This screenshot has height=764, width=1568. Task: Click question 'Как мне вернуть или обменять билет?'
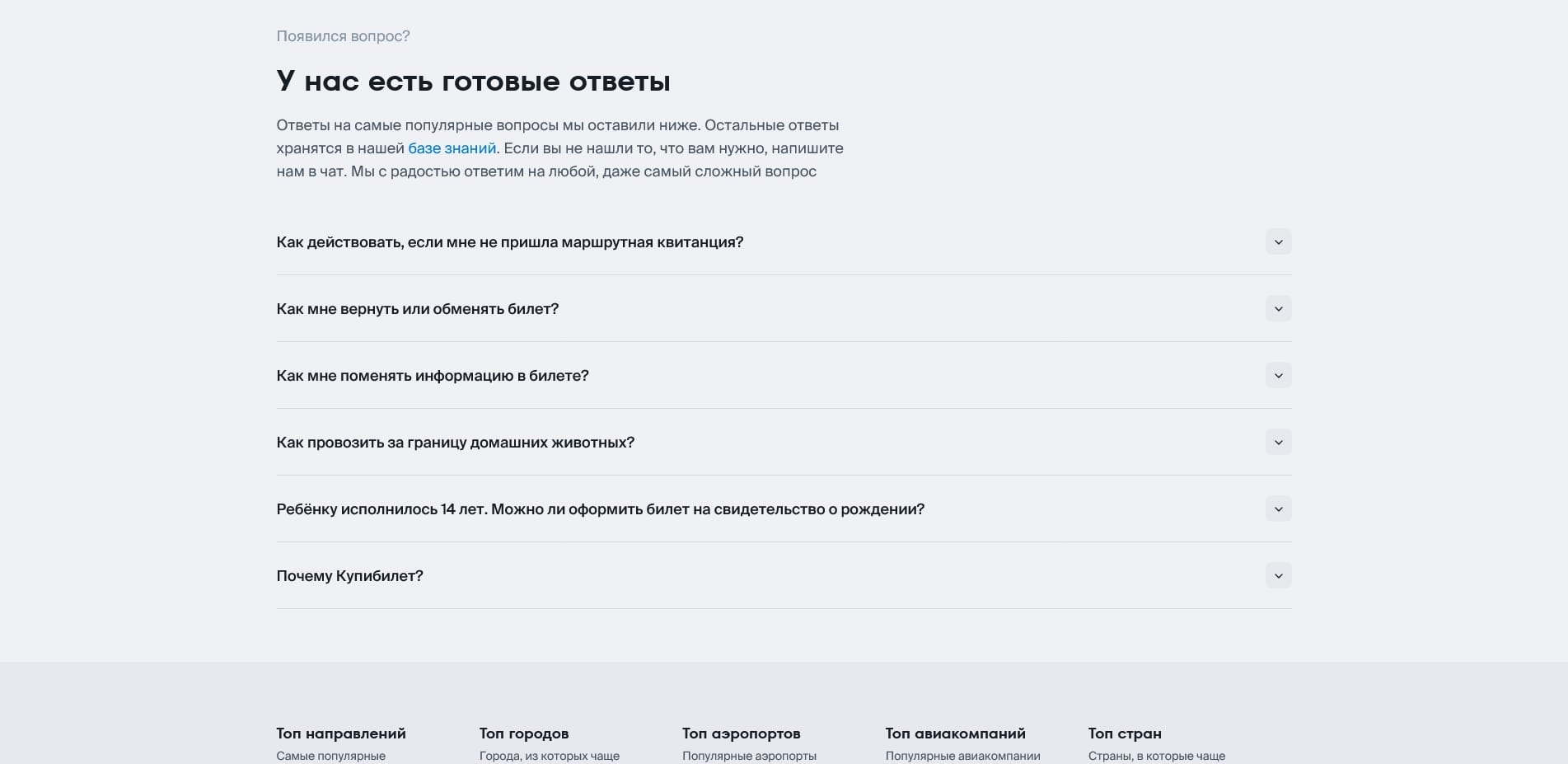[417, 309]
